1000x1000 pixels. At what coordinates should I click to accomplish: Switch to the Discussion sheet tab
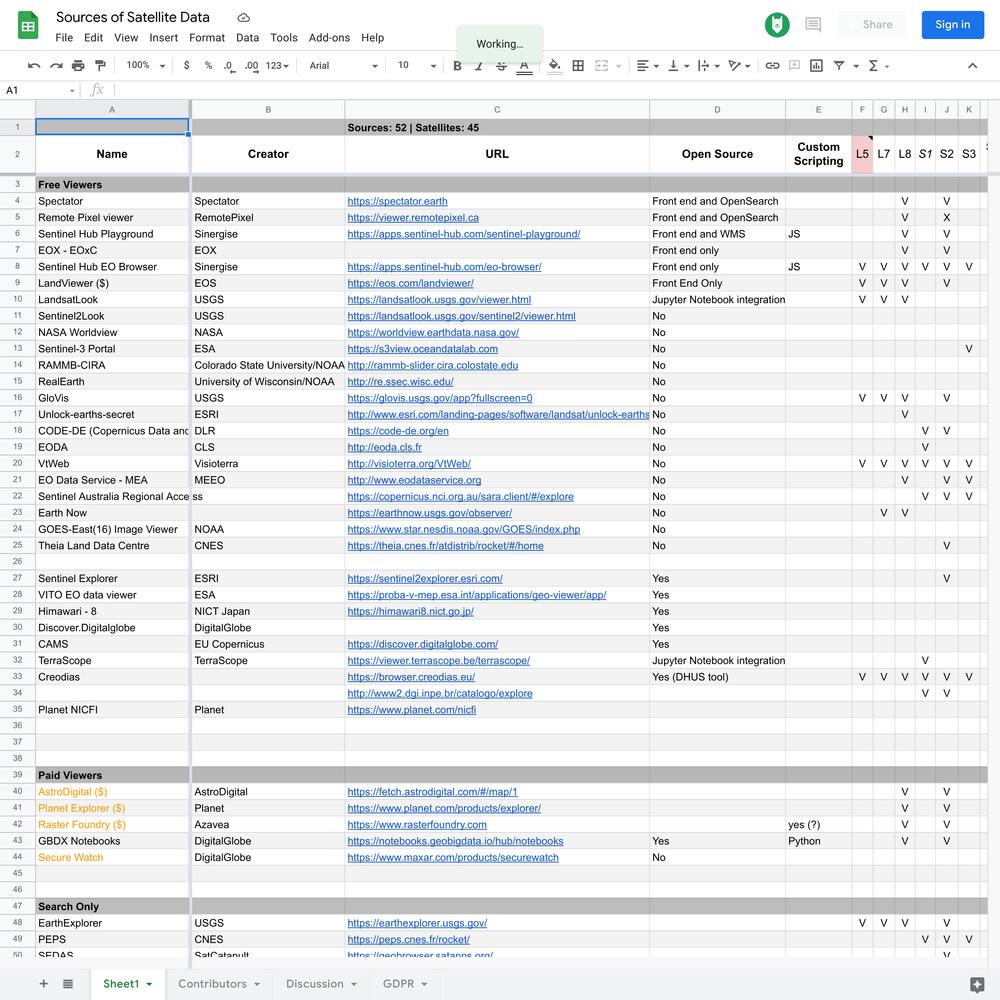[321, 983]
